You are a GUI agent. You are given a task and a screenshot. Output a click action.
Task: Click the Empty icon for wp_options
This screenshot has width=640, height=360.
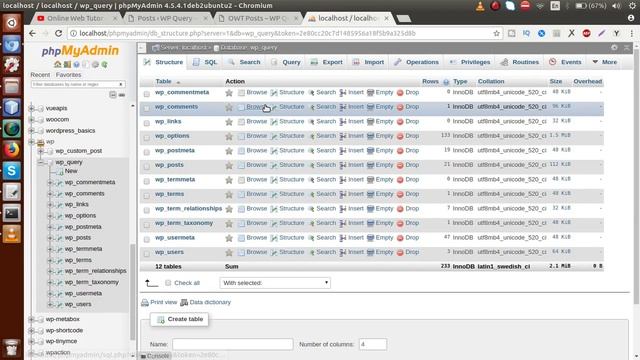[370, 136]
